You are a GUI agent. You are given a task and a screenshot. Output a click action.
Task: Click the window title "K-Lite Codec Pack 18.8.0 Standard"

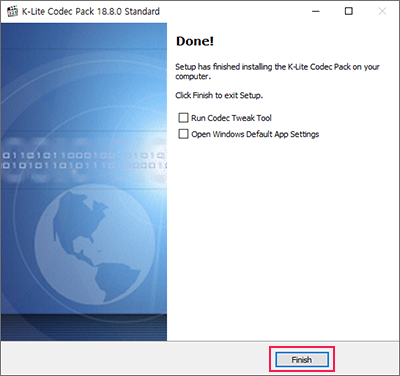point(91,11)
